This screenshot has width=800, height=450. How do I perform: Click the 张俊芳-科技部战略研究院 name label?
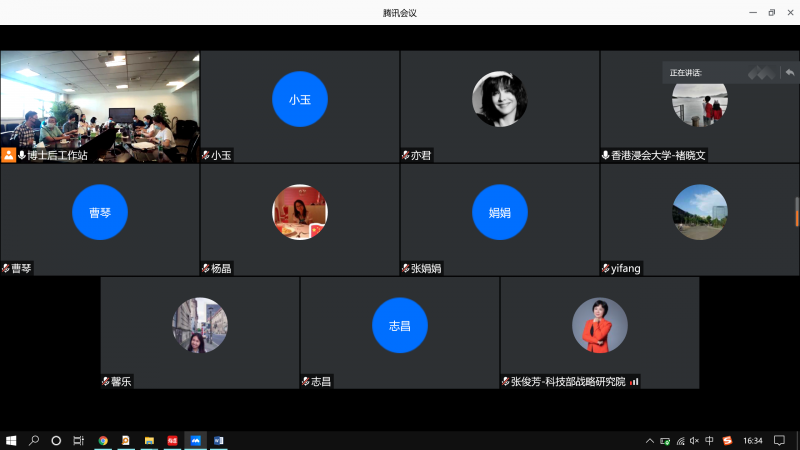click(x=568, y=382)
